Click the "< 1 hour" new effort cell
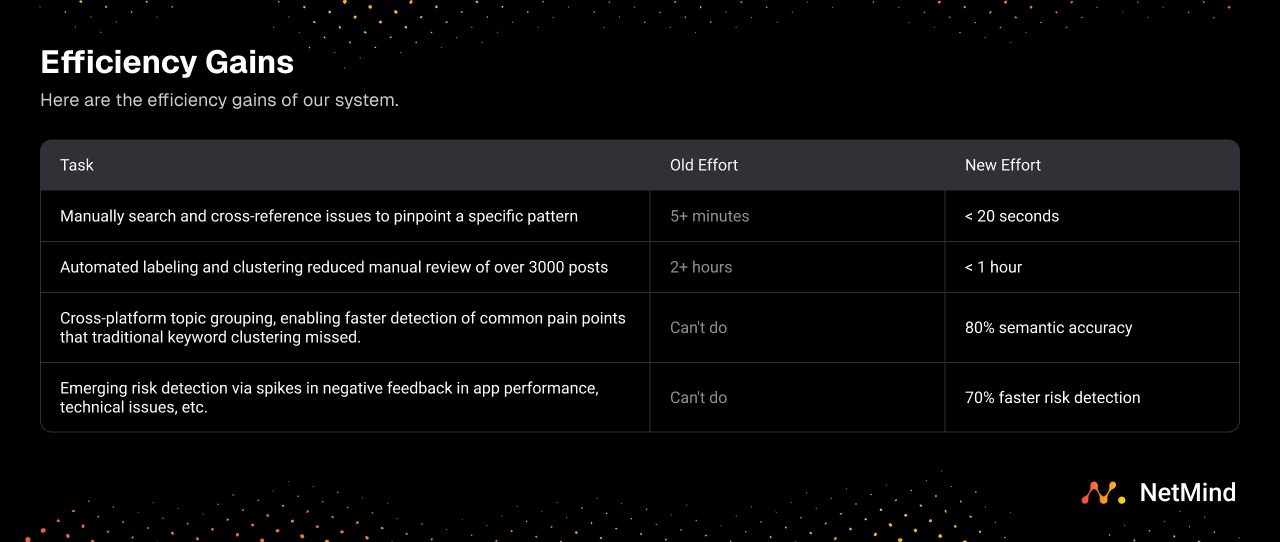The width and height of the screenshot is (1280, 542). [993, 267]
